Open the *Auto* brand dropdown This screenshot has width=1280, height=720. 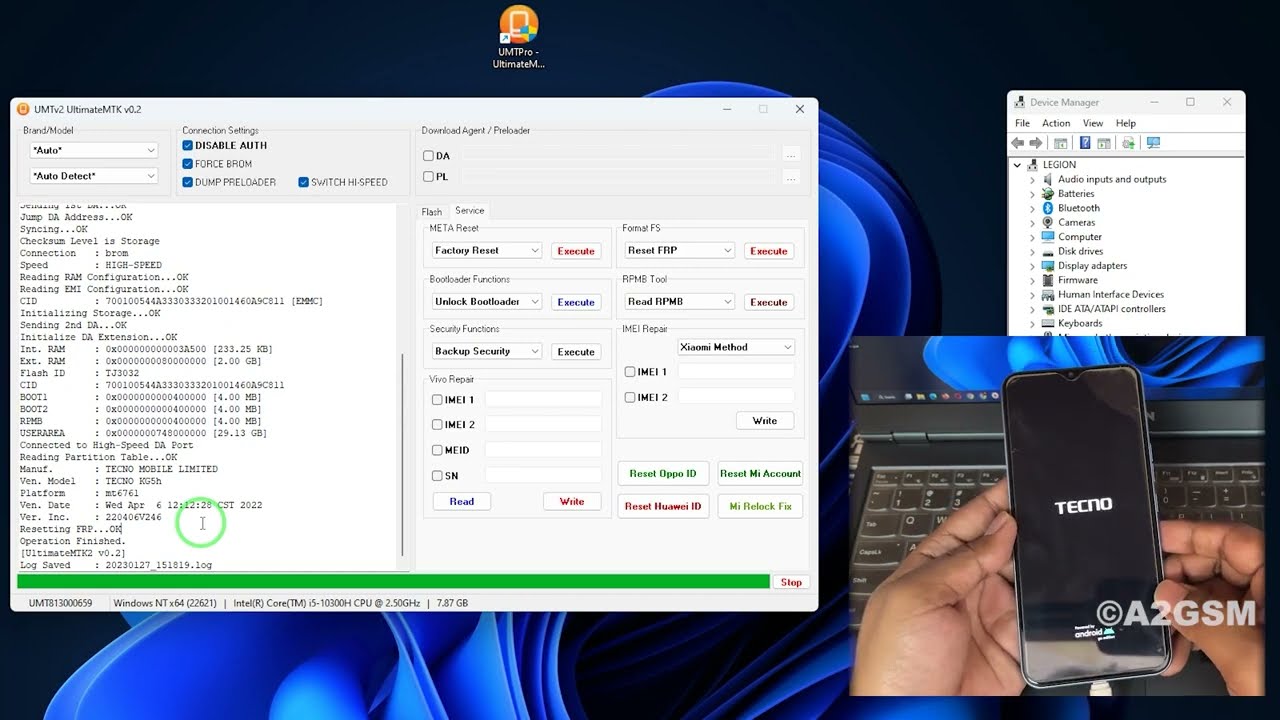click(x=93, y=150)
